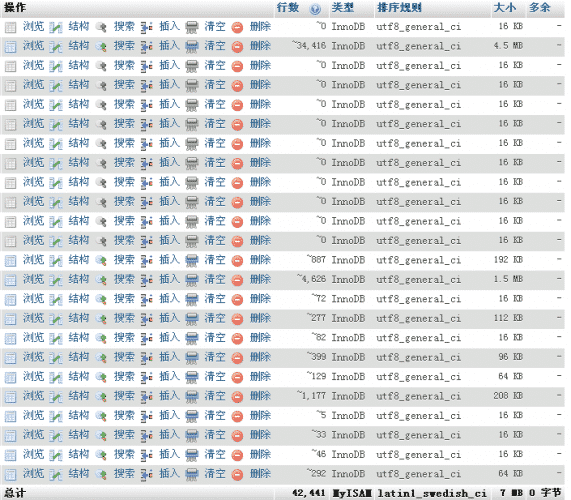Open 结构 text link in the 72-row table row
Screen dimensions: 571x500
tap(79, 299)
